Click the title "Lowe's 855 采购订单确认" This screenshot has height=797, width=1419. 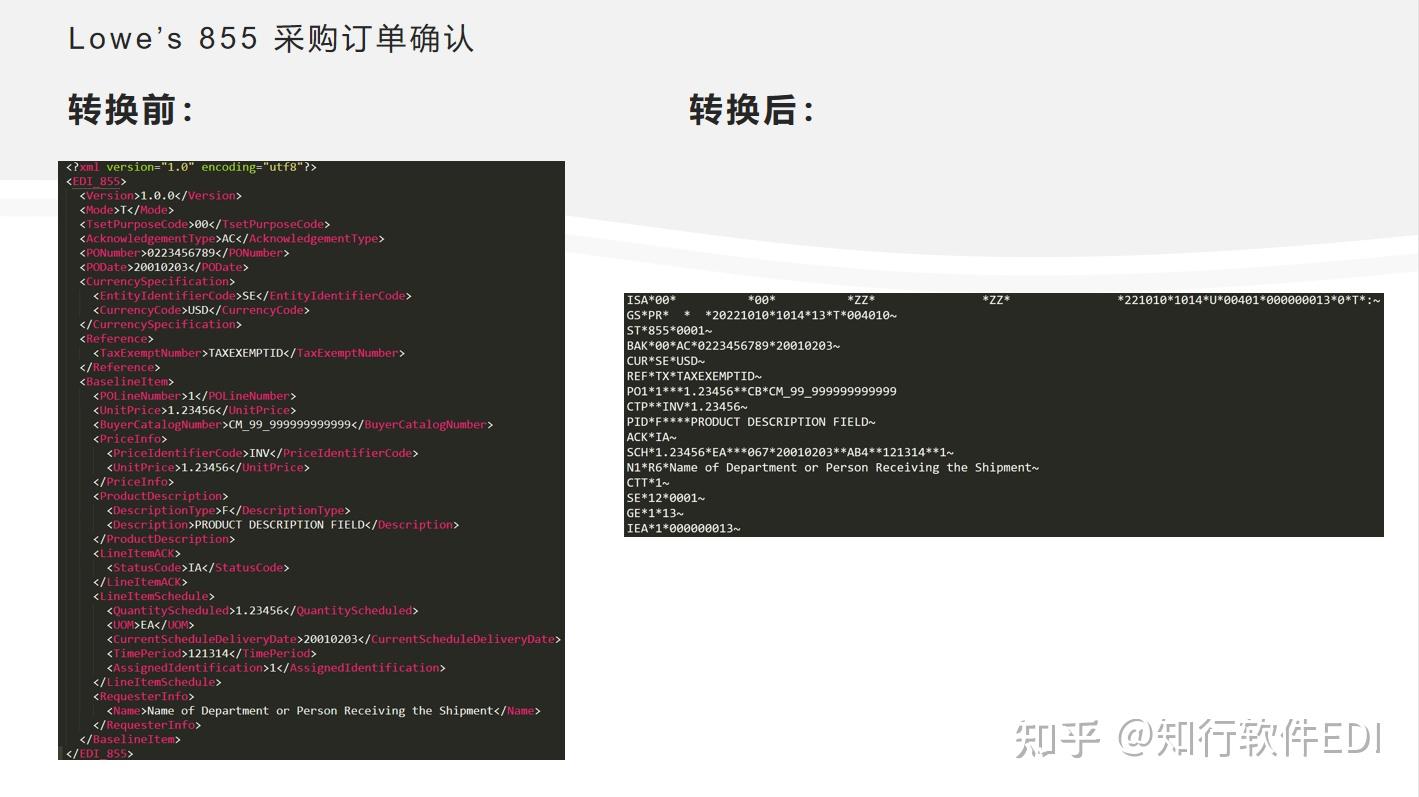coord(271,39)
